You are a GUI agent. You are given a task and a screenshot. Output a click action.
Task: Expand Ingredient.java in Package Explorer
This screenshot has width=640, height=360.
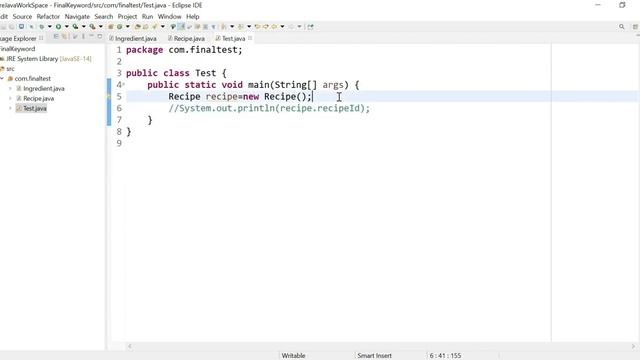tap(10, 88)
